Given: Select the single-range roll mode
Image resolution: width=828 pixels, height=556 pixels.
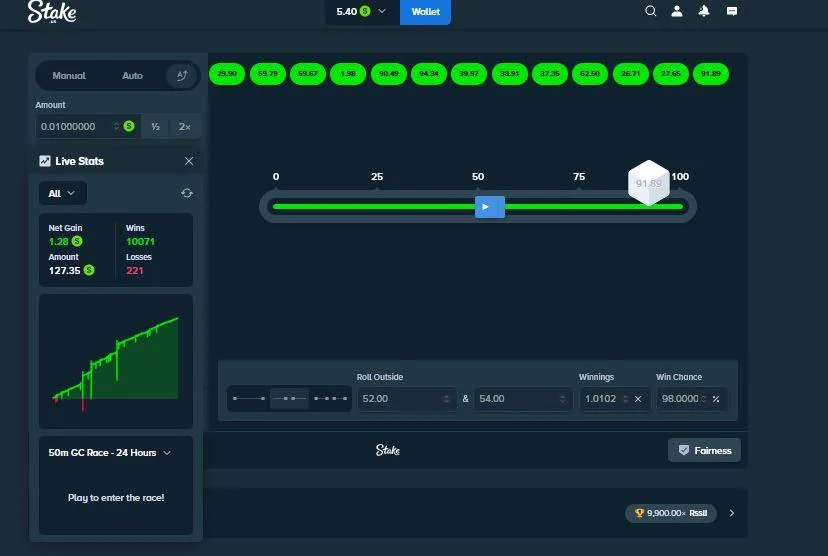Looking at the screenshot, I should pyautogui.click(x=249, y=398).
